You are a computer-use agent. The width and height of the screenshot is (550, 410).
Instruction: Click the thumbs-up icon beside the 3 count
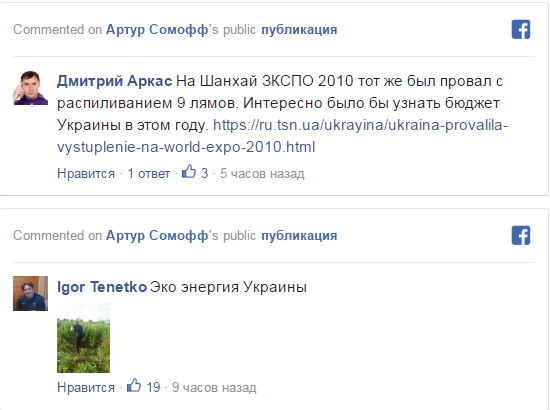click(x=189, y=172)
